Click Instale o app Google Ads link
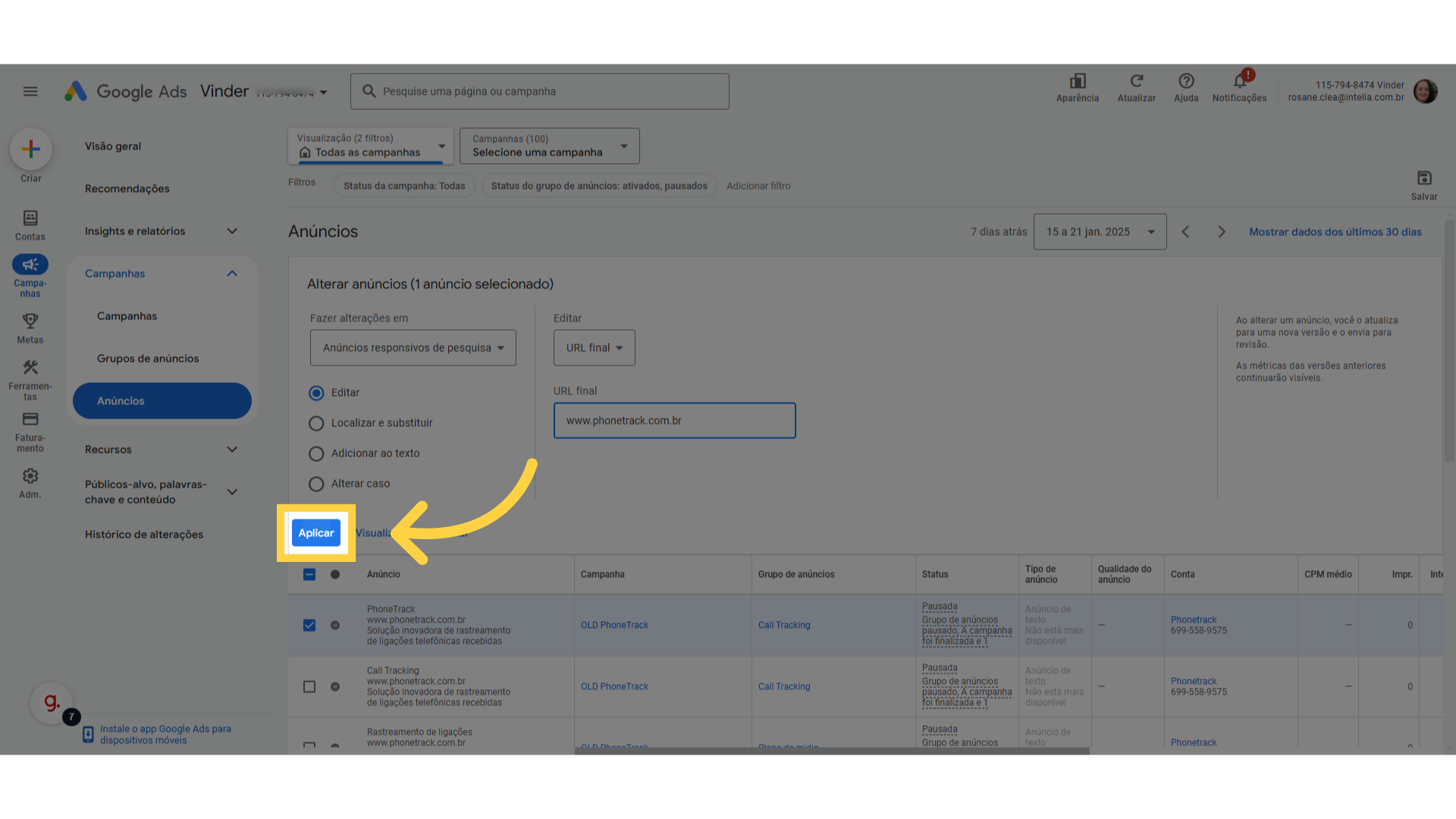 (x=165, y=735)
